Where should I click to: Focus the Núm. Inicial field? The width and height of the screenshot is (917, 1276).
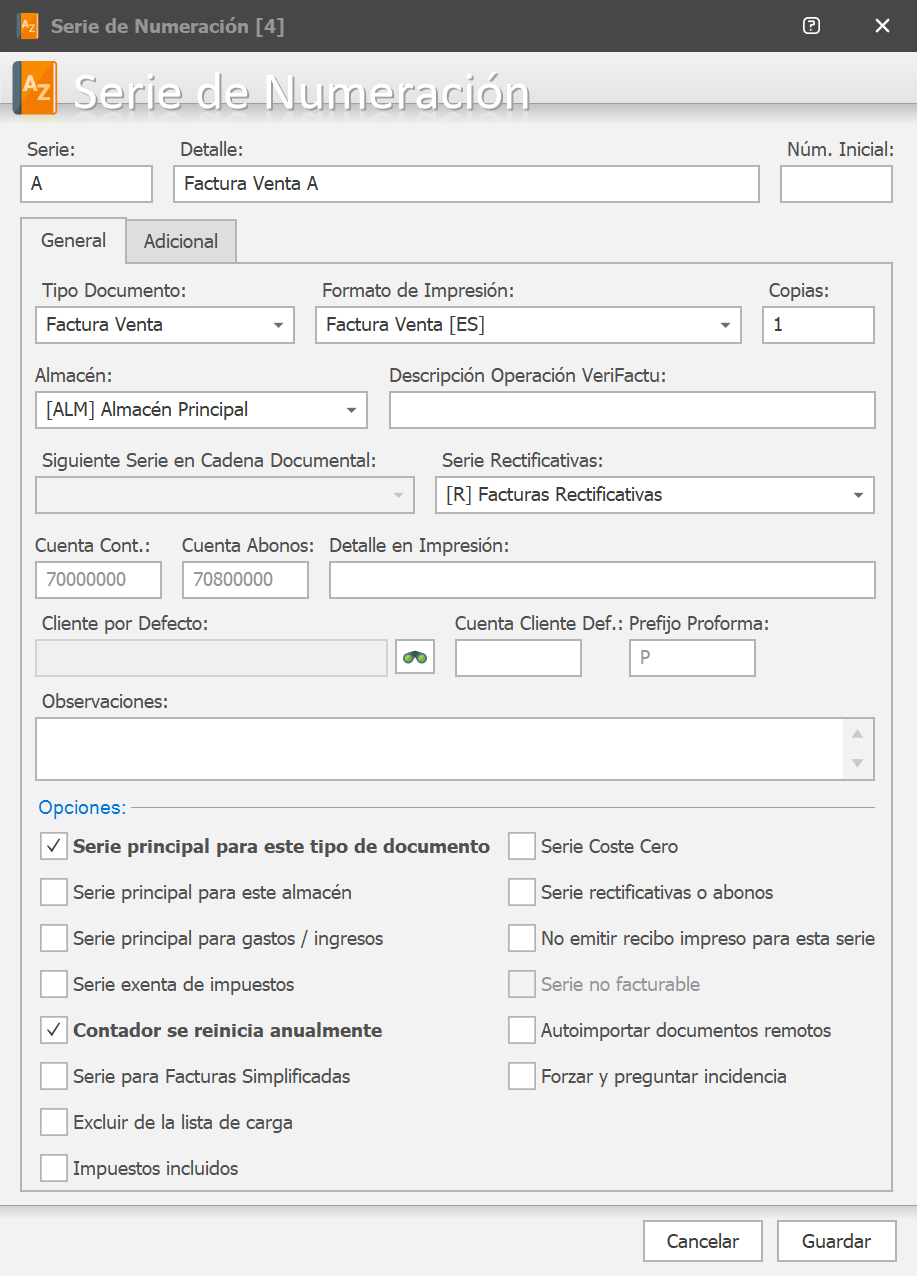[x=836, y=184]
